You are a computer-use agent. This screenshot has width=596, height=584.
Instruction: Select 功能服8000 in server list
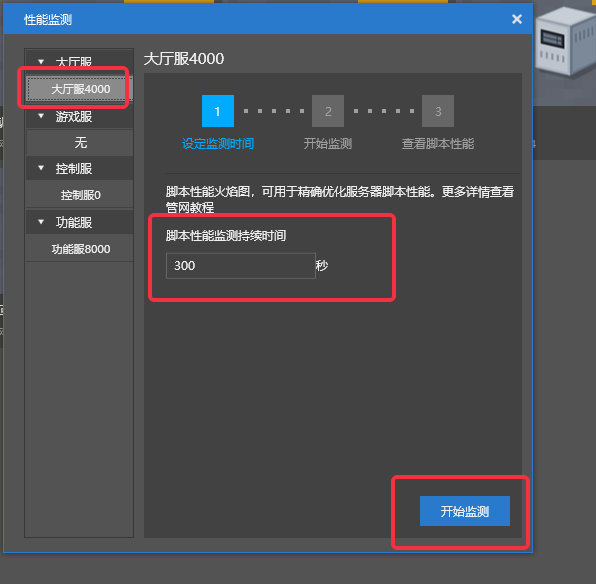79,249
